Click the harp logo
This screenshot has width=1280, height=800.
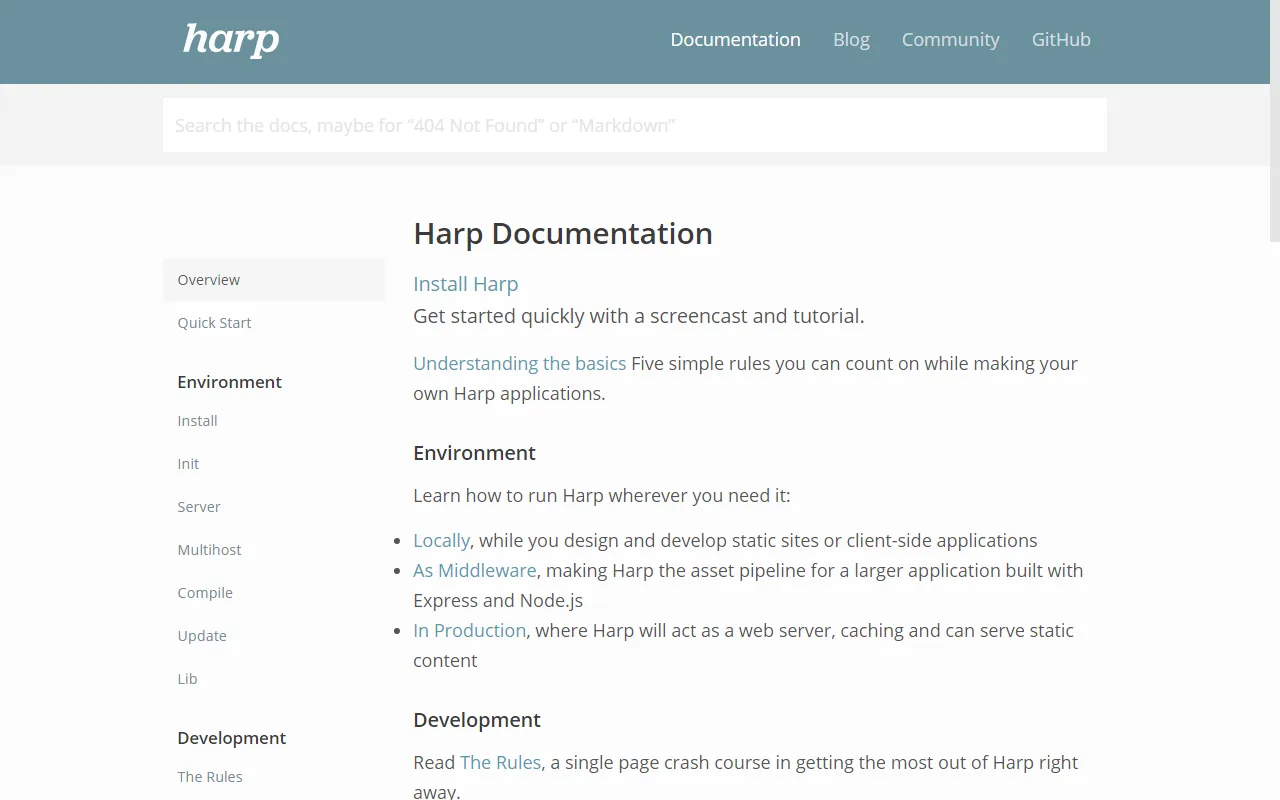pos(231,40)
